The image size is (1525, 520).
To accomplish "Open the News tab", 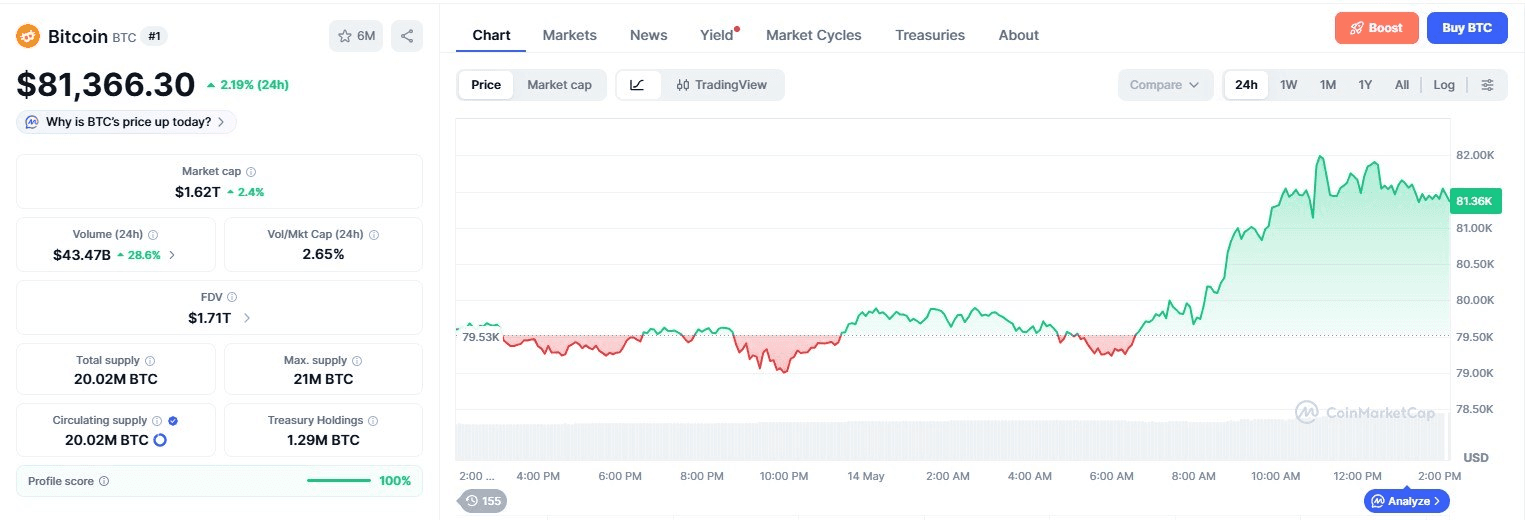I will pyautogui.click(x=648, y=35).
